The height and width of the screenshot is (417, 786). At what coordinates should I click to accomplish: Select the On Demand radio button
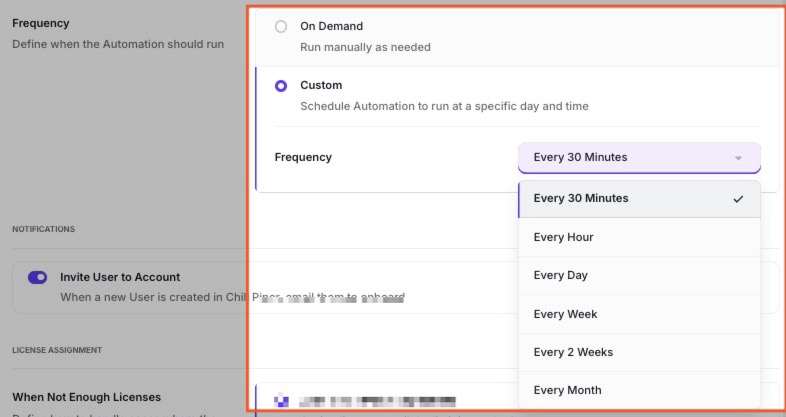point(281,27)
